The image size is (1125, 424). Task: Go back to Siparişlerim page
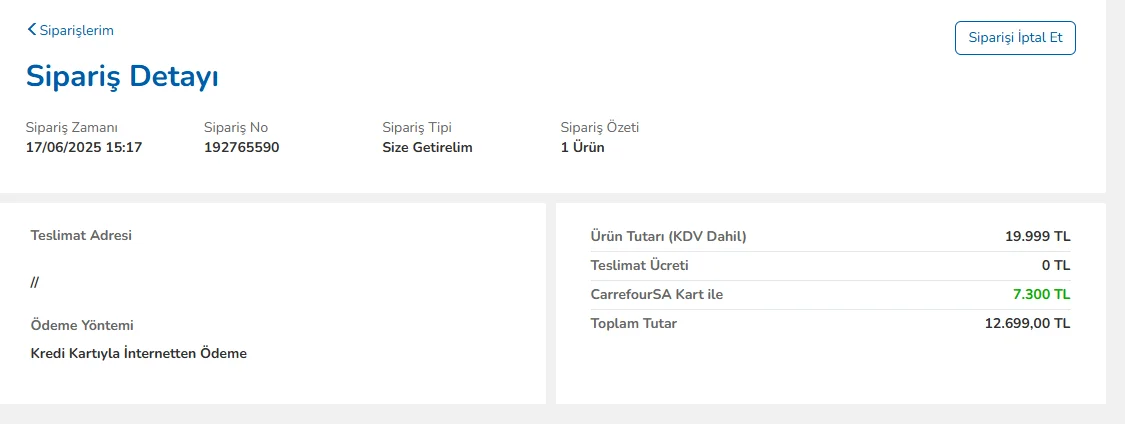click(x=76, y=30)
